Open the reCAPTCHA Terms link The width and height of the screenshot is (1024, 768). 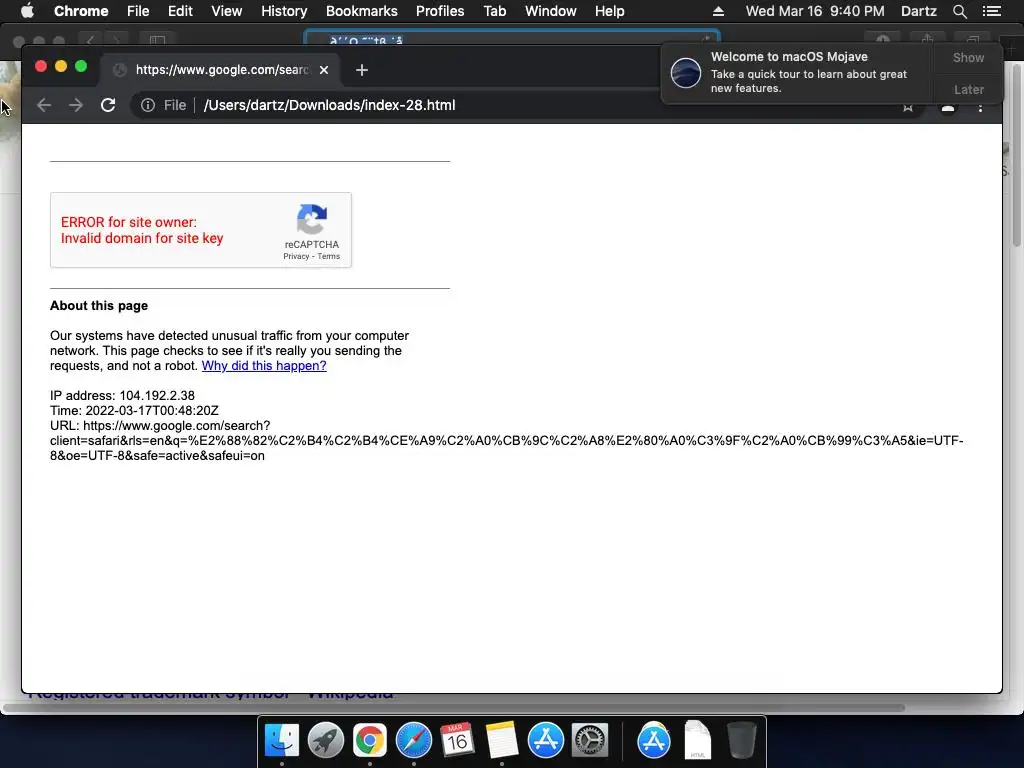328,256
